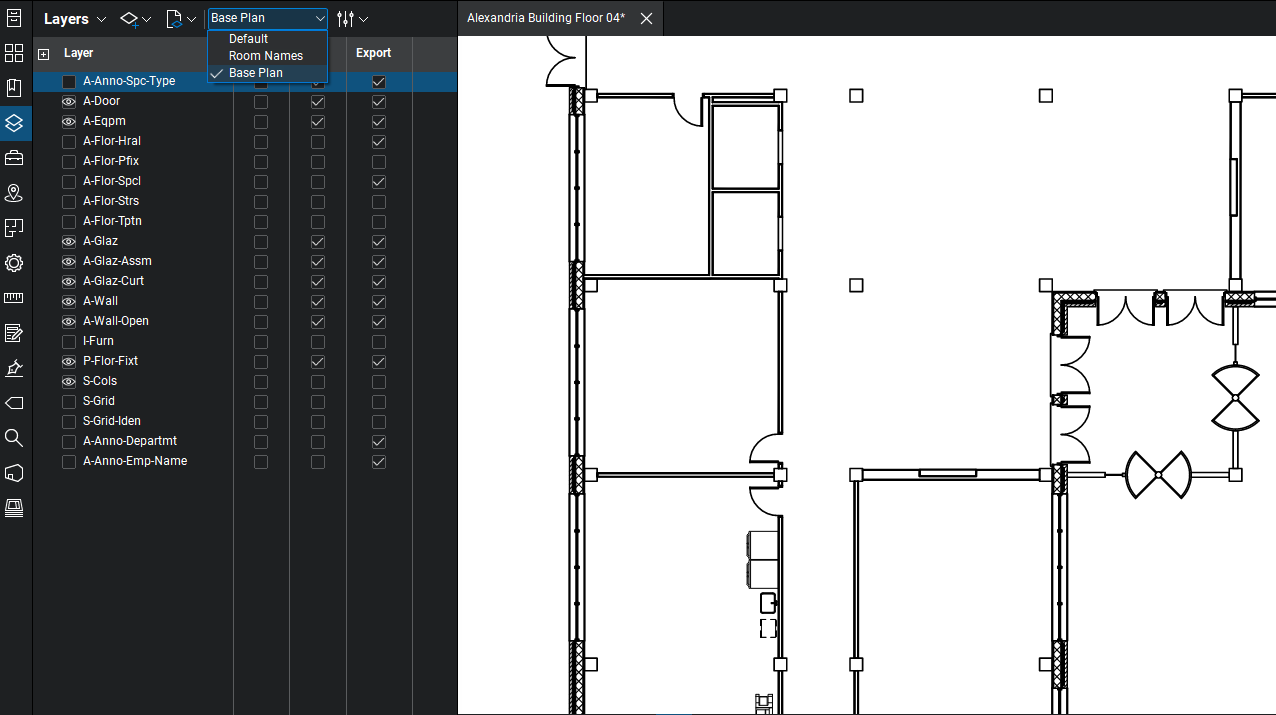Uncheck Export for A-Anno-Emp-Name

pyautogui.click(x=378, y=461)
